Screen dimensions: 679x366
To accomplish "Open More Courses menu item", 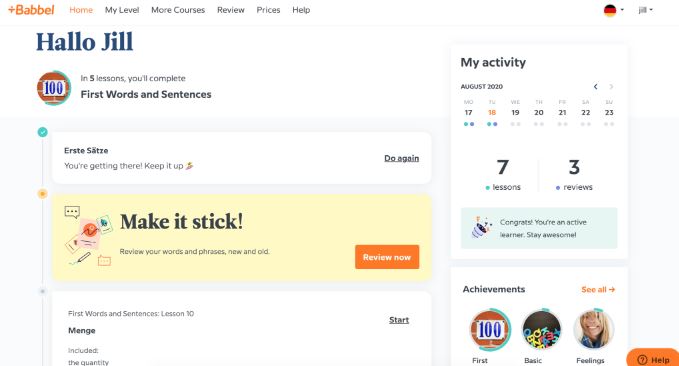I will click(x=178, y=10).
